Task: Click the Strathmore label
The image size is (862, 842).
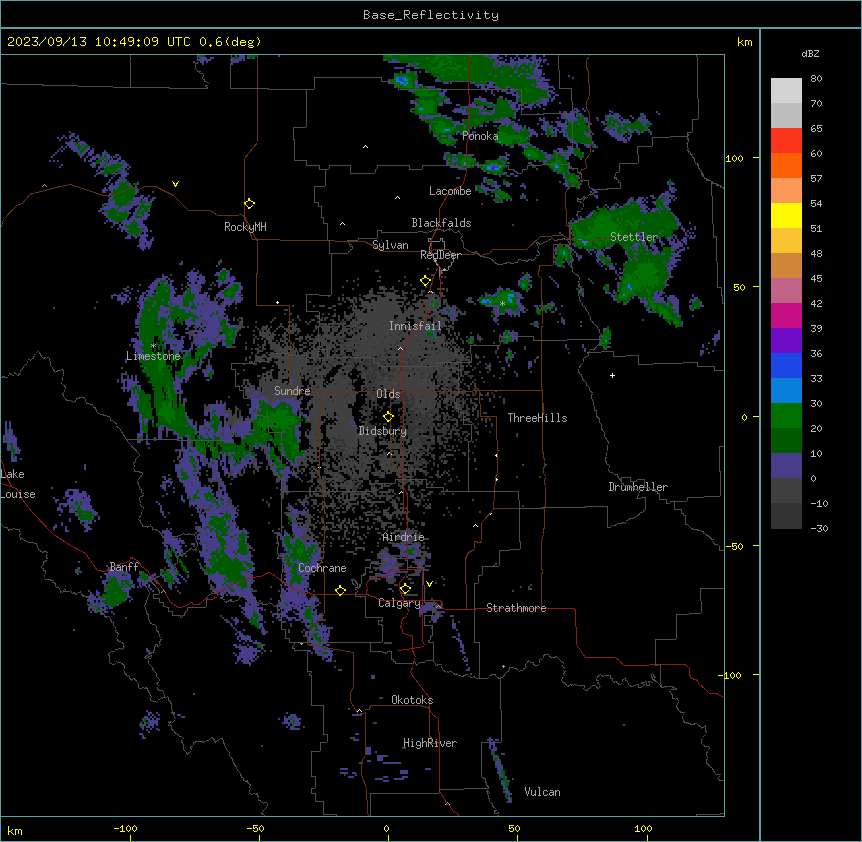Action: [x=516, y=608]
